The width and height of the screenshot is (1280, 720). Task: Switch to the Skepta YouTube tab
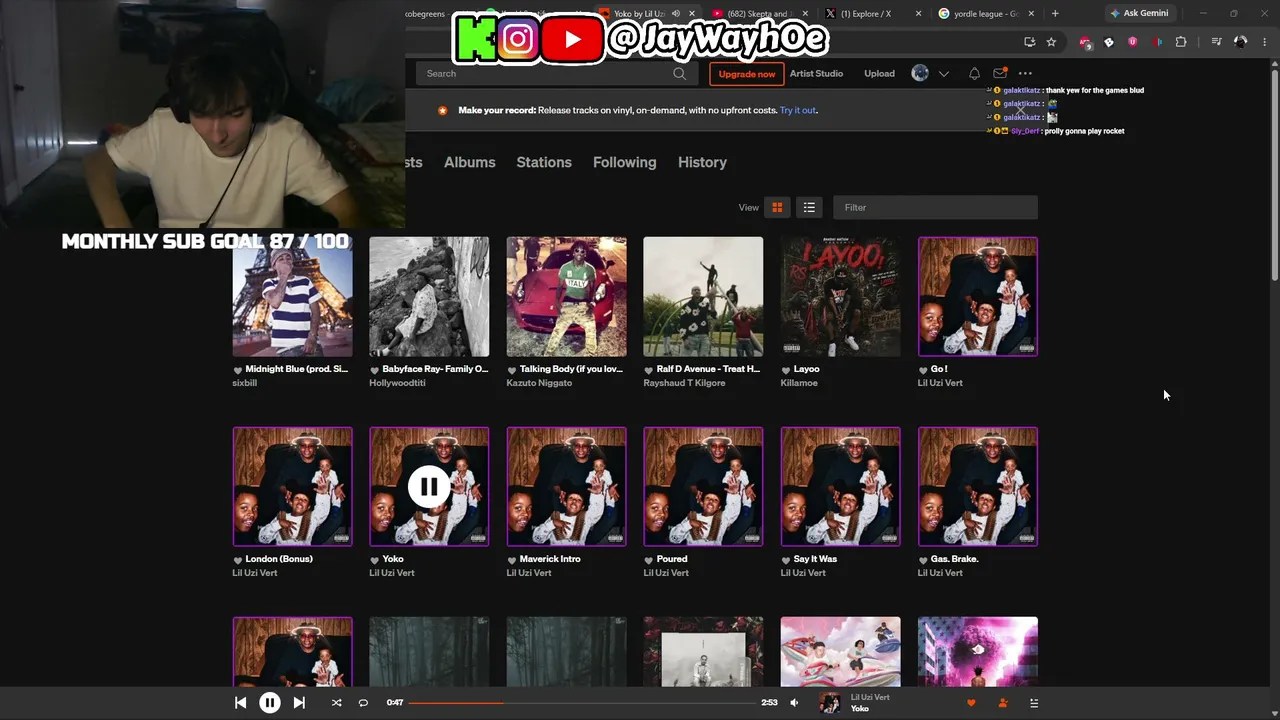[761, 14]
